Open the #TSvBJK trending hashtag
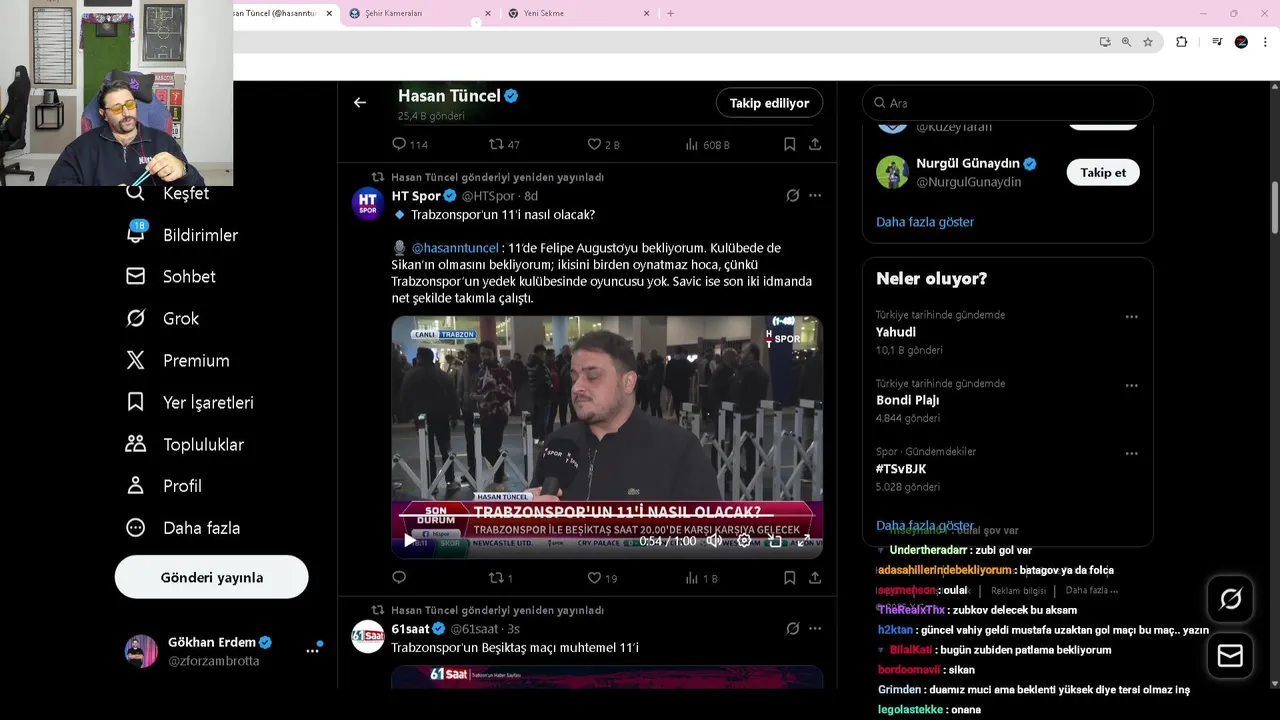 [901, 469]
